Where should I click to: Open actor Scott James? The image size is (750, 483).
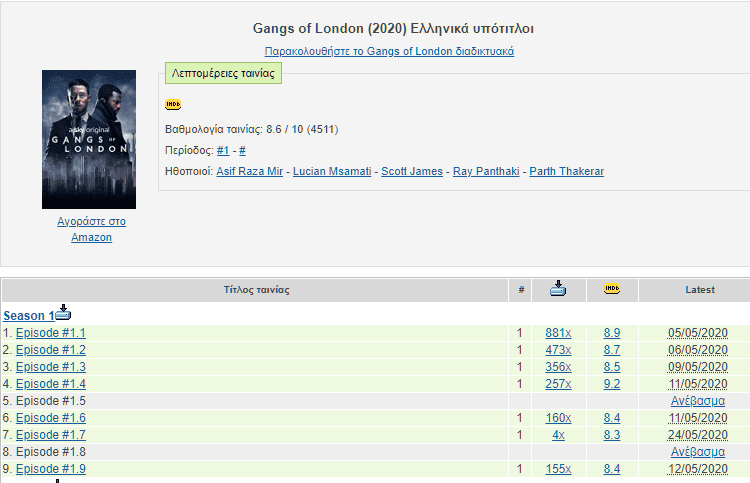click(x=412, y=171)
